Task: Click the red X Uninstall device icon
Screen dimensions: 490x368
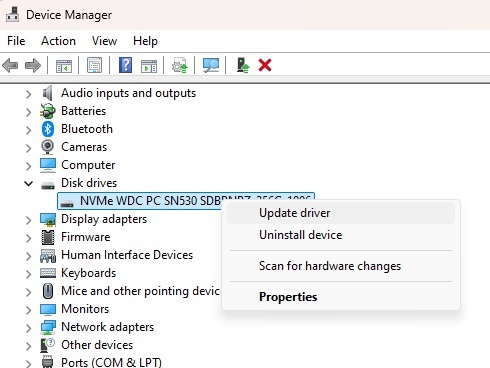Action: [x=265, y=65]
